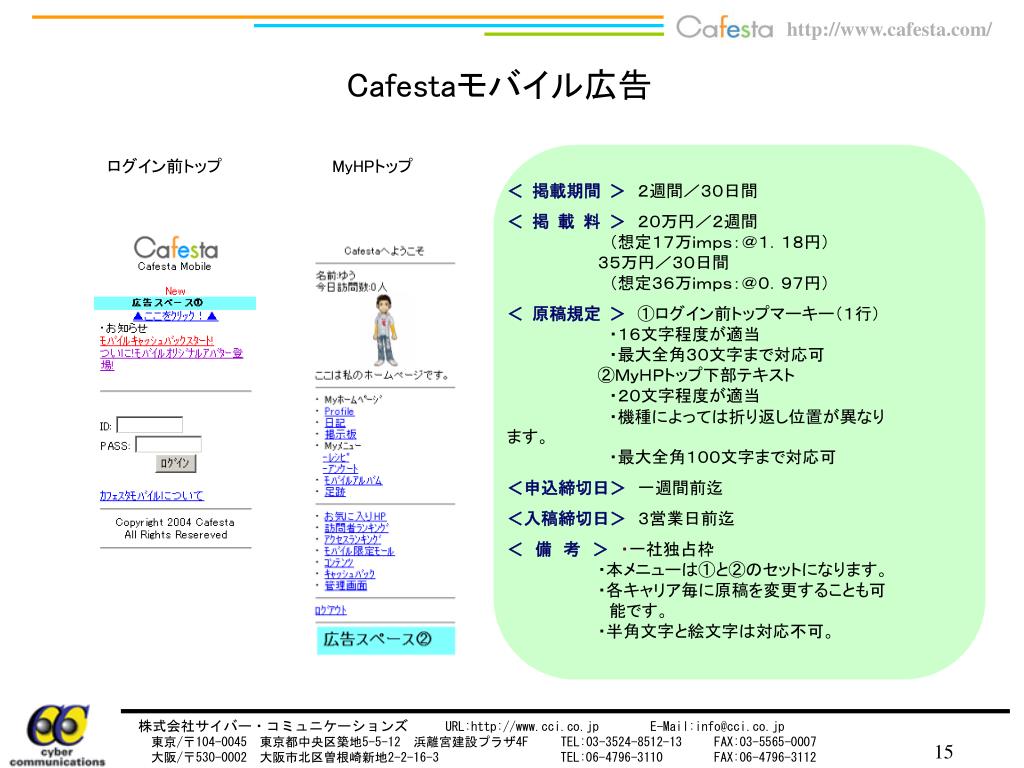Click the TEL:03-3524-8512-13 text in the footer
This screenshot has width=1024, height=768.
click(621, 742)
